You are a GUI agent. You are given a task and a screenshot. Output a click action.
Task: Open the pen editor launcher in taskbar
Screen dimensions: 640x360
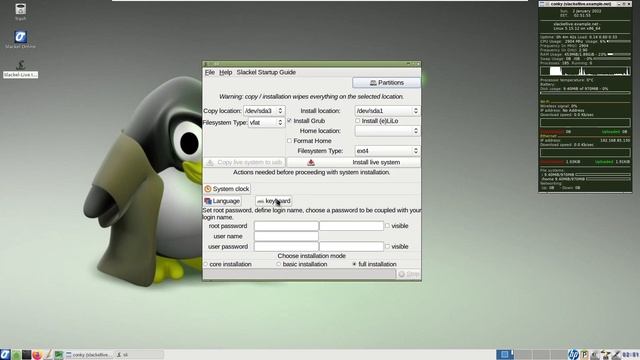click(48, 355)
